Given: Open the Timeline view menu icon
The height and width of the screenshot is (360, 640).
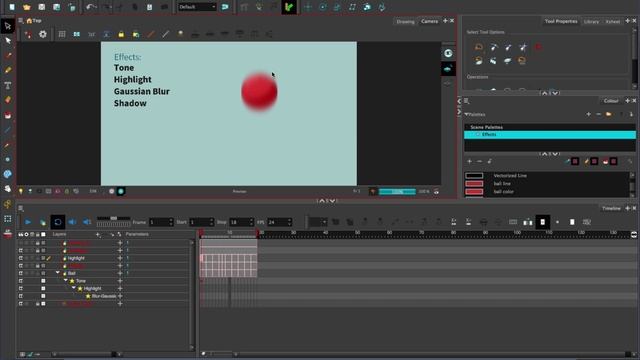Looking at the screenshot, I should [x=21, y=209].
